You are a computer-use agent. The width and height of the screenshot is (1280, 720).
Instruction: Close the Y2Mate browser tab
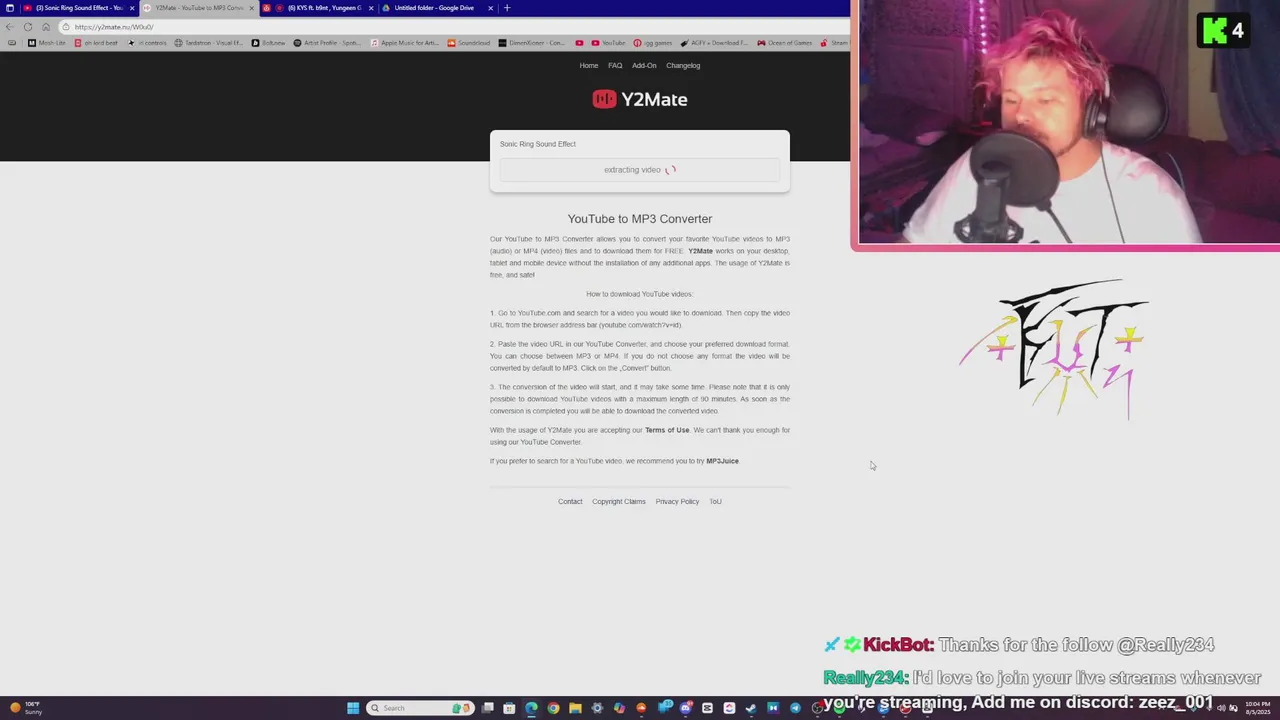pyautogui.click(x=252, y=8)
